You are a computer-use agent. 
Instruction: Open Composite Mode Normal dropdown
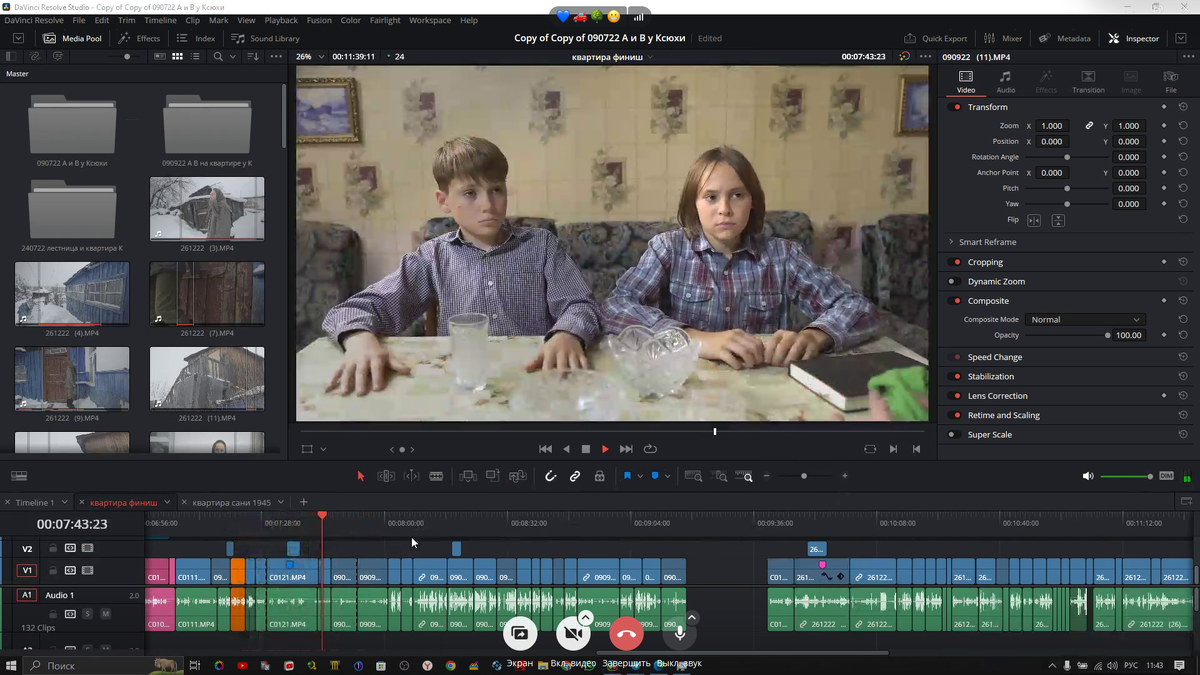(x=1084, y=320)
